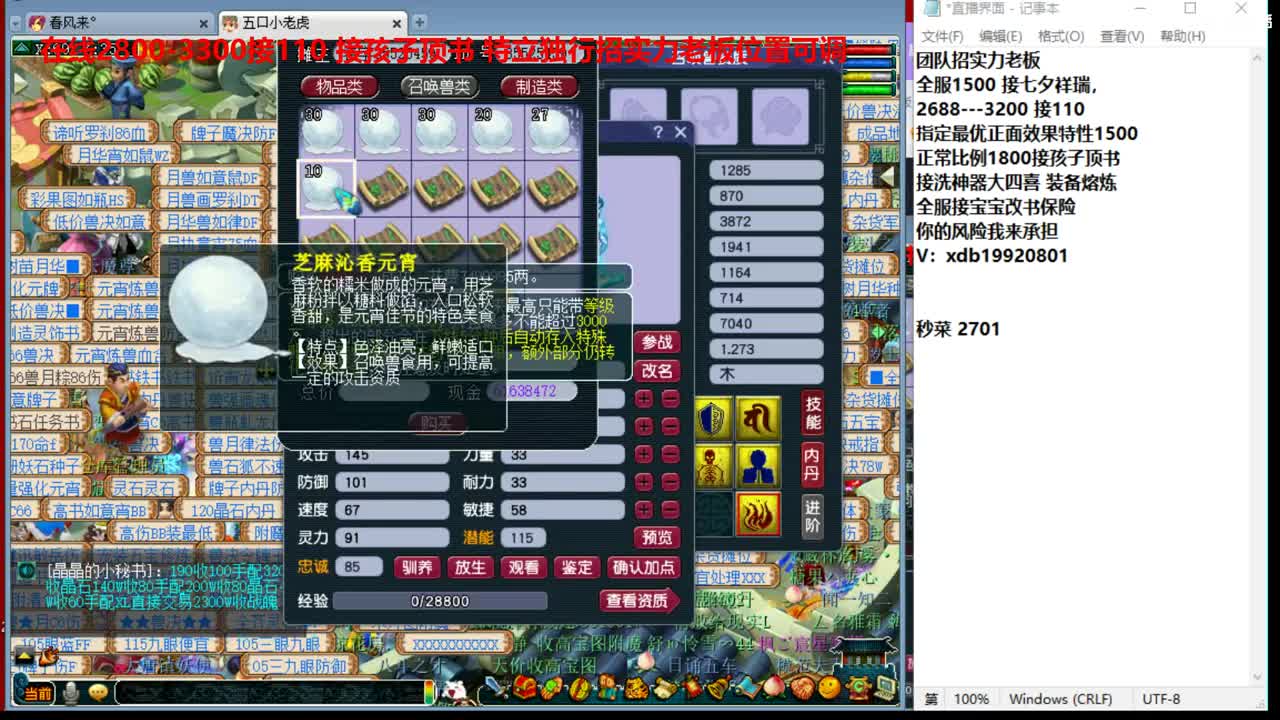This screenshot has height=720, width=1280.
Task: Open Notepad 编辑(E) menu
Action: [x=1001, y=36]
